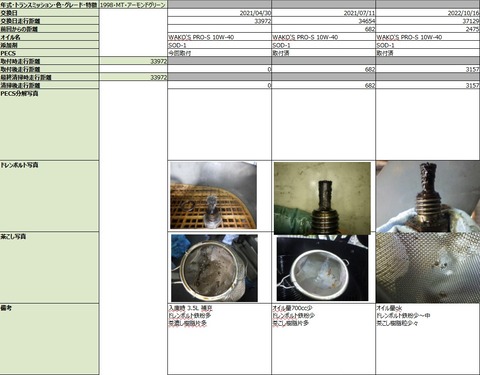Select the last column SOD-1 additive cell
This screenshot has height=375, width=480.
click(x=428, y=45)
